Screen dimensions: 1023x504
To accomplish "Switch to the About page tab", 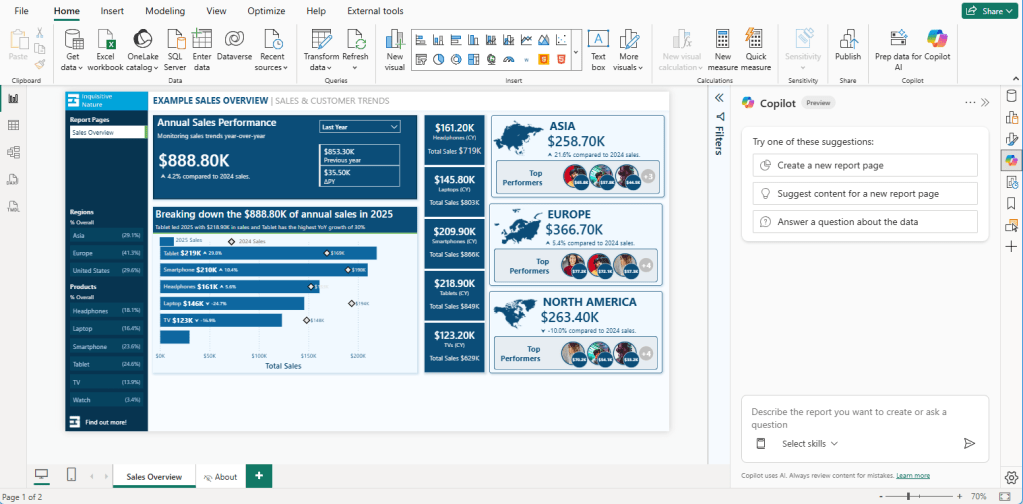I will [220, 477].
